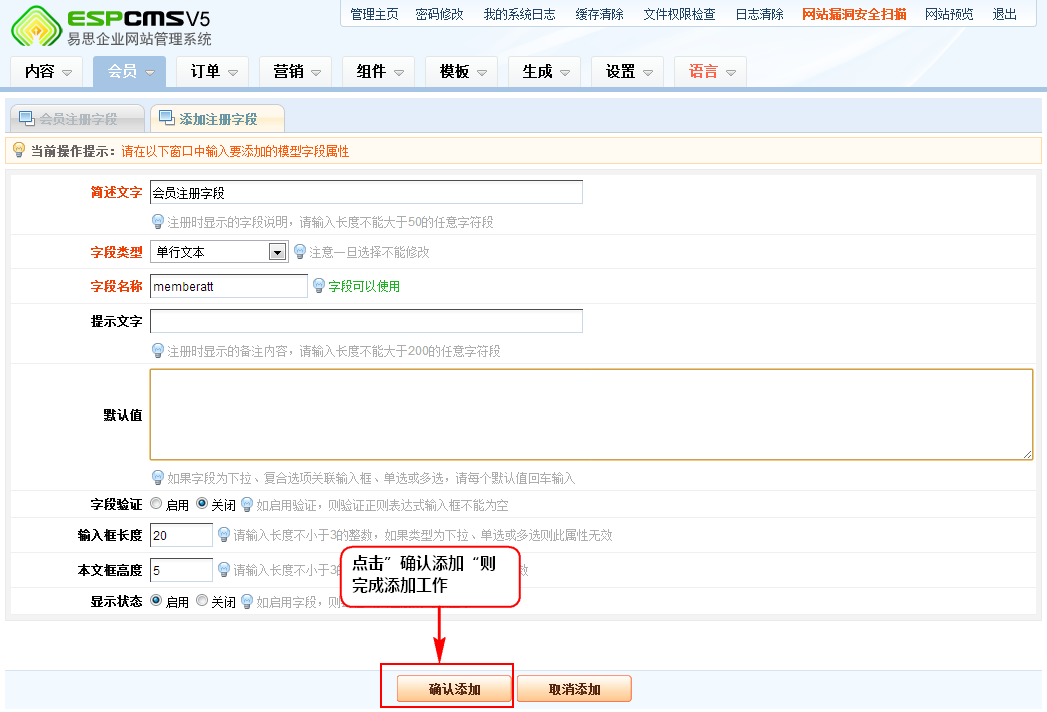
Task: Click the lightbulb icon next to 注意一旦选择不能修改
Action: pos(300,252)
